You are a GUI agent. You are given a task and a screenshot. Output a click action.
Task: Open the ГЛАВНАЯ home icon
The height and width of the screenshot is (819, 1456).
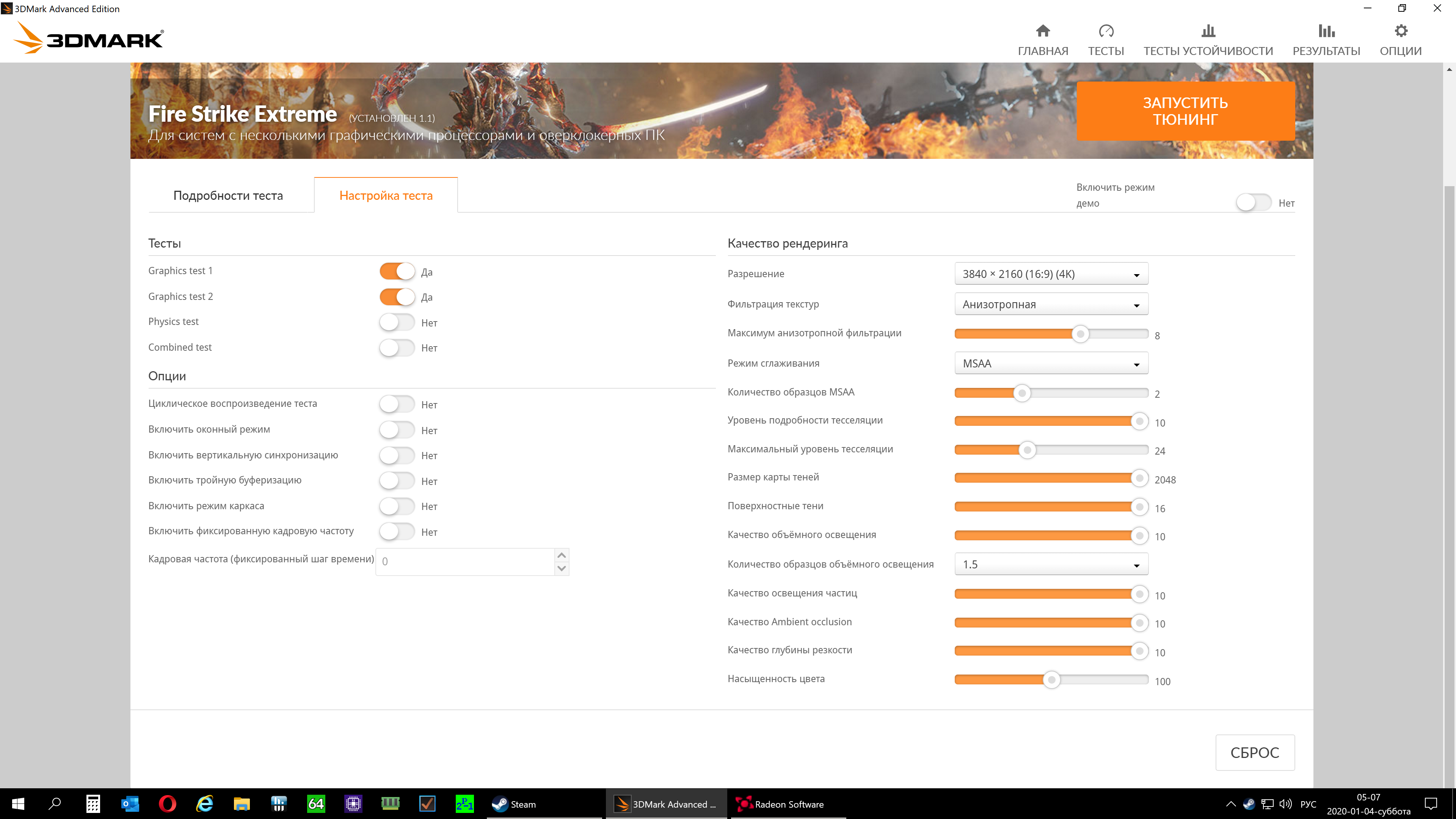[x=1043, y=31]
